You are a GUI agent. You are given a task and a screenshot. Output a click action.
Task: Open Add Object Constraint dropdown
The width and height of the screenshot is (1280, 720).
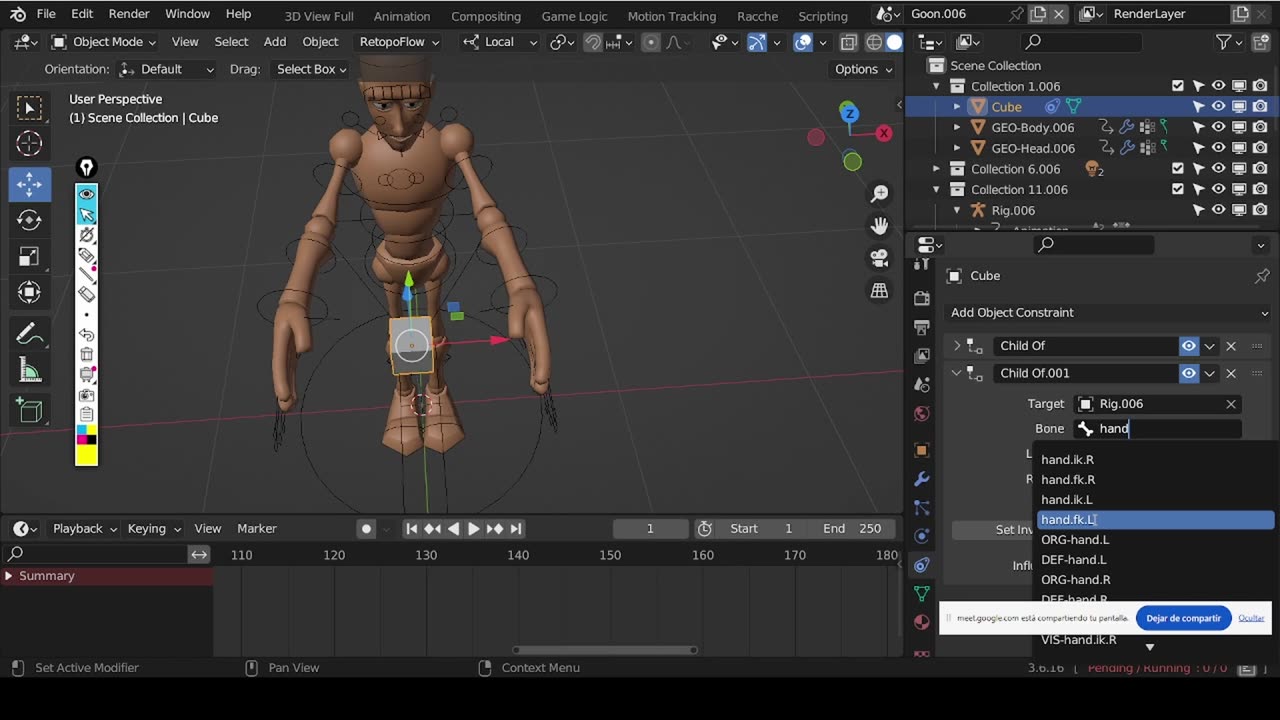(1108, 313)
